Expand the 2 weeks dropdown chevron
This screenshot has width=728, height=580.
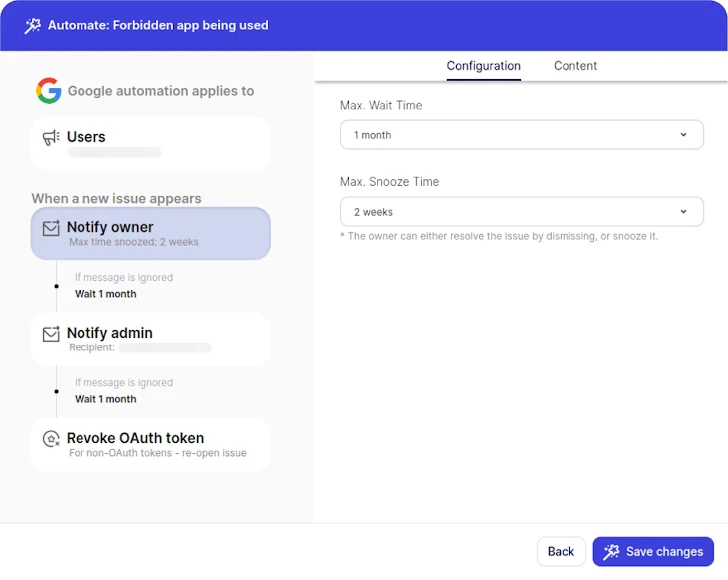click(x=684, y=212)
